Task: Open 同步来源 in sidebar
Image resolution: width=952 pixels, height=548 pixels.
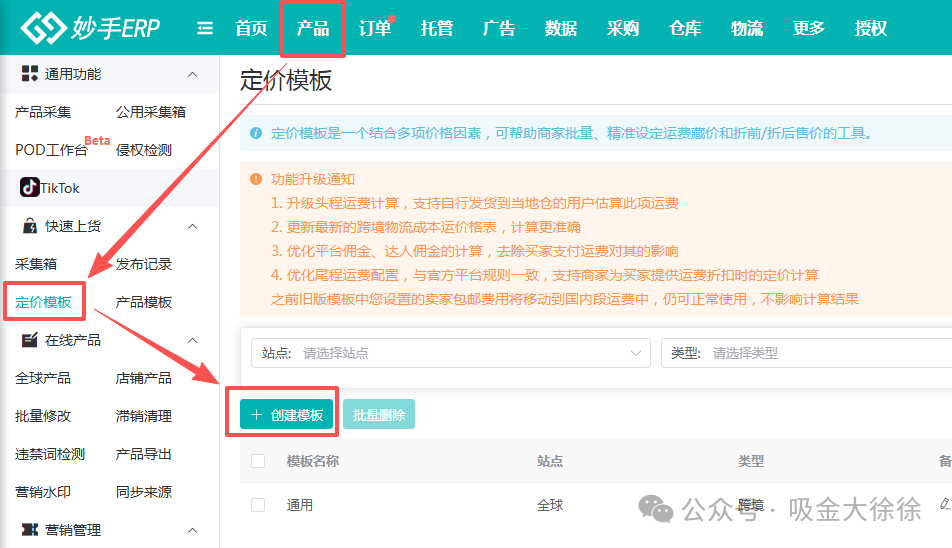Action: coord(144,492)
